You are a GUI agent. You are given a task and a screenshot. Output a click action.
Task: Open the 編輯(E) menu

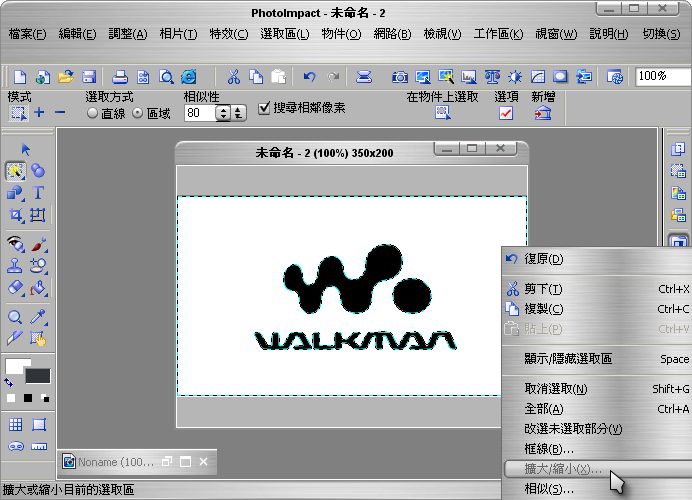point(77,34)
